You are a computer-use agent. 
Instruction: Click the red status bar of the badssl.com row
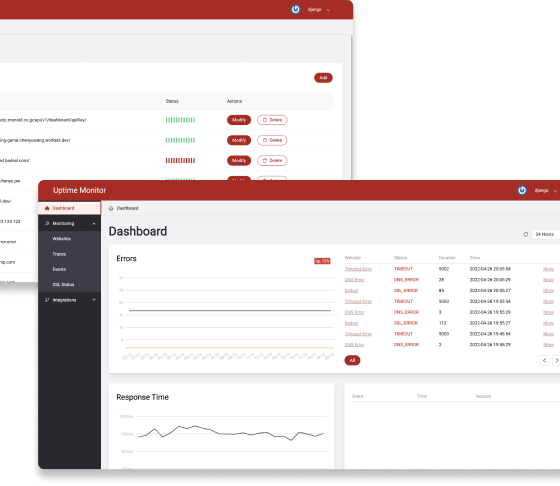click(x=180, y=161)
